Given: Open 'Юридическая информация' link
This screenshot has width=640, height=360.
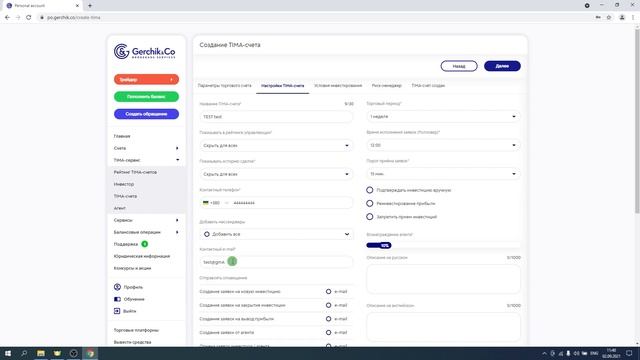Looking at the screenshot, I should tap(142, 256).
